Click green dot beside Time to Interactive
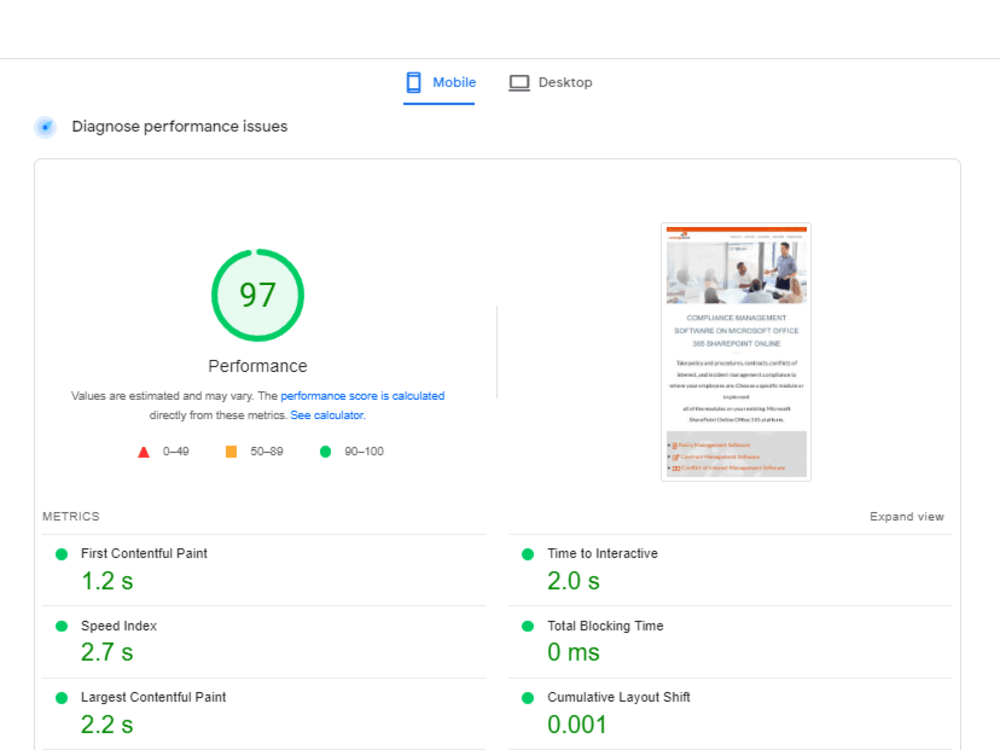1000x750 pixels. coord(527,554)
